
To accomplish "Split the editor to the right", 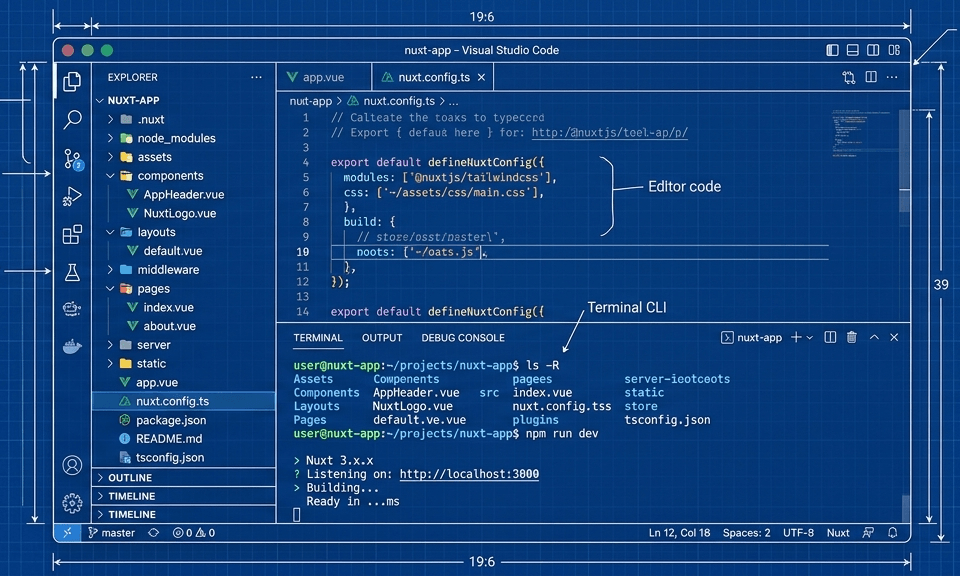I will tap(871, 77).
